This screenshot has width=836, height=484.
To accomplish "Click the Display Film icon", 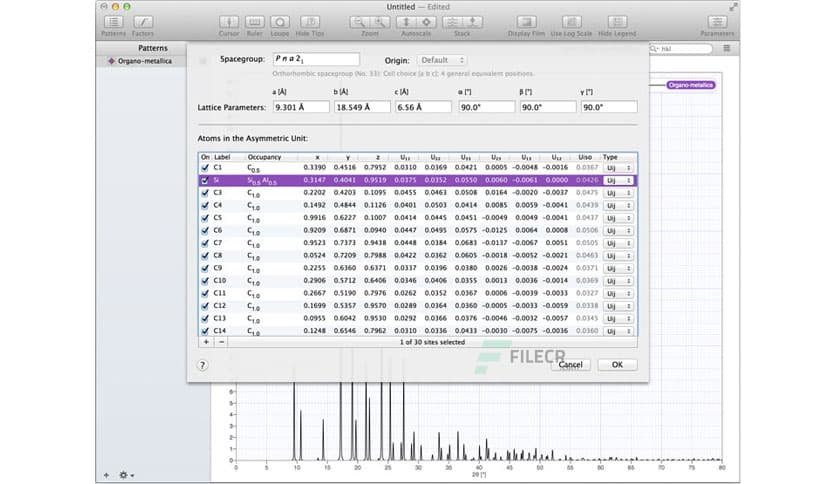I will coord(526,21).
